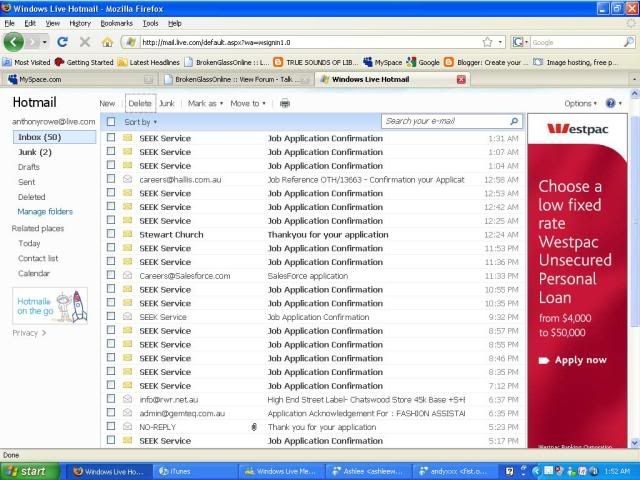Open the Junk (2) folder
This screenshot has height=480, width=640.
pos(35,152)
